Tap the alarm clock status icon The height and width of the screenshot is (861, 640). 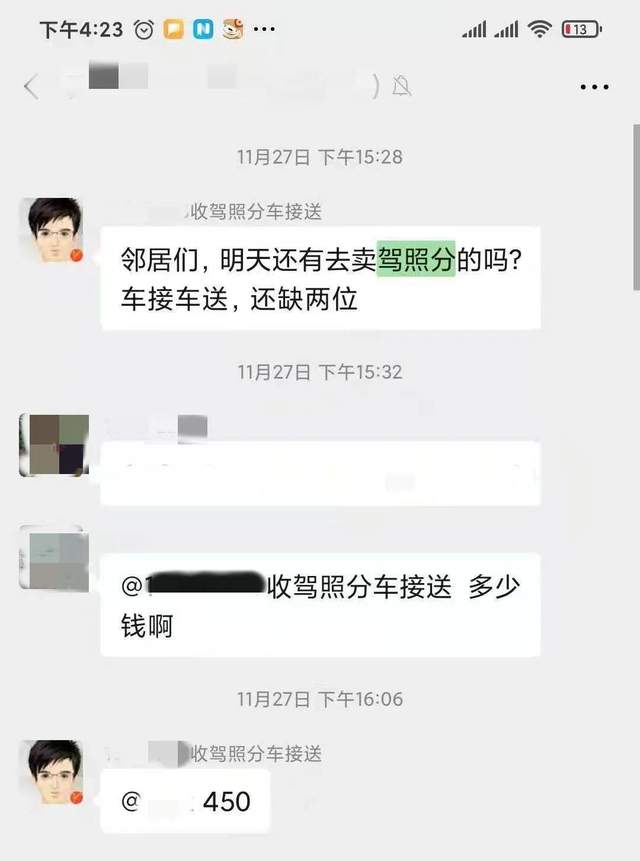(x=144, y=29)
